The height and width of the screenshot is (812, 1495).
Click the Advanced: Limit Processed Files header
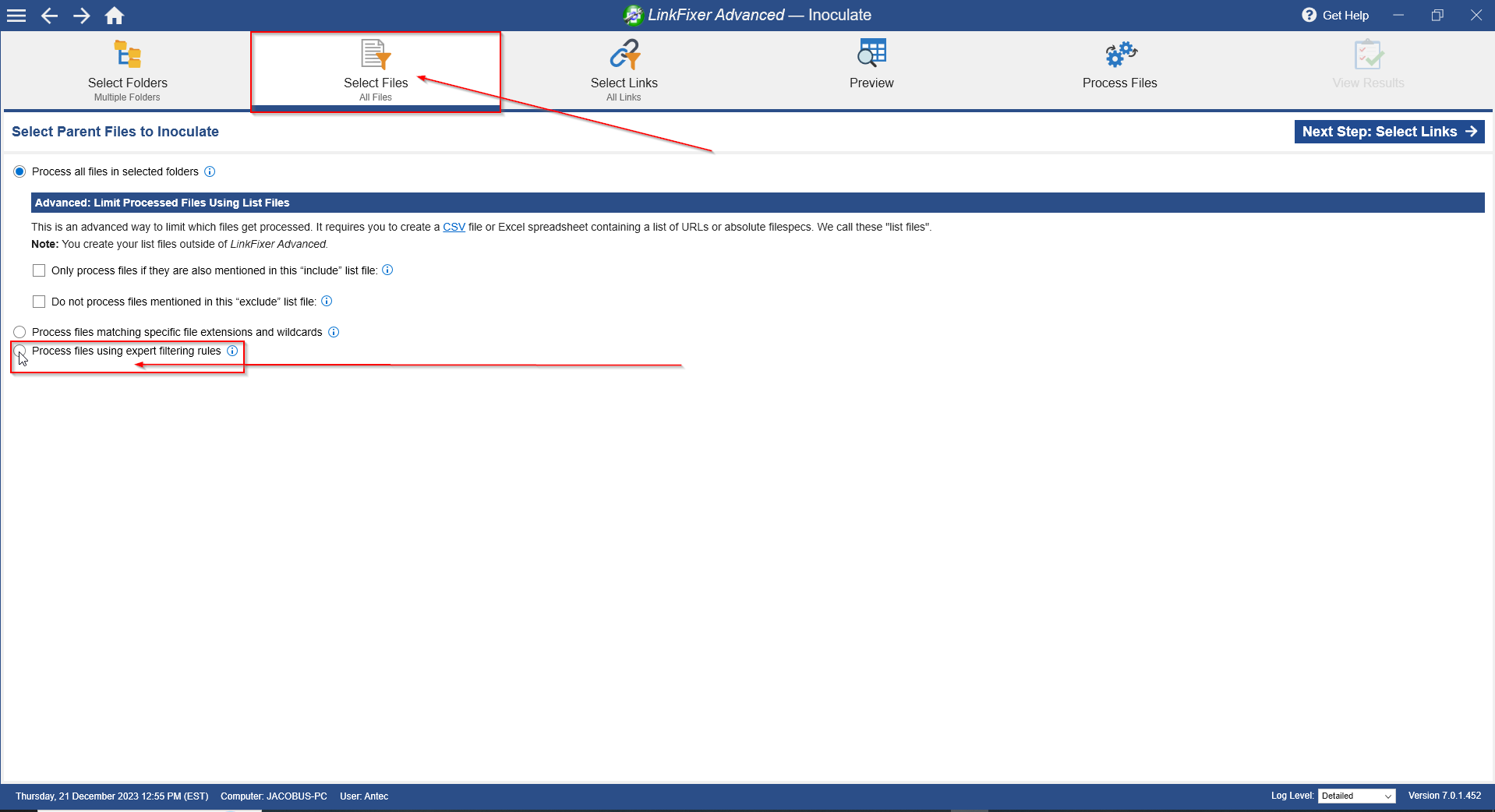coord(758,203)
